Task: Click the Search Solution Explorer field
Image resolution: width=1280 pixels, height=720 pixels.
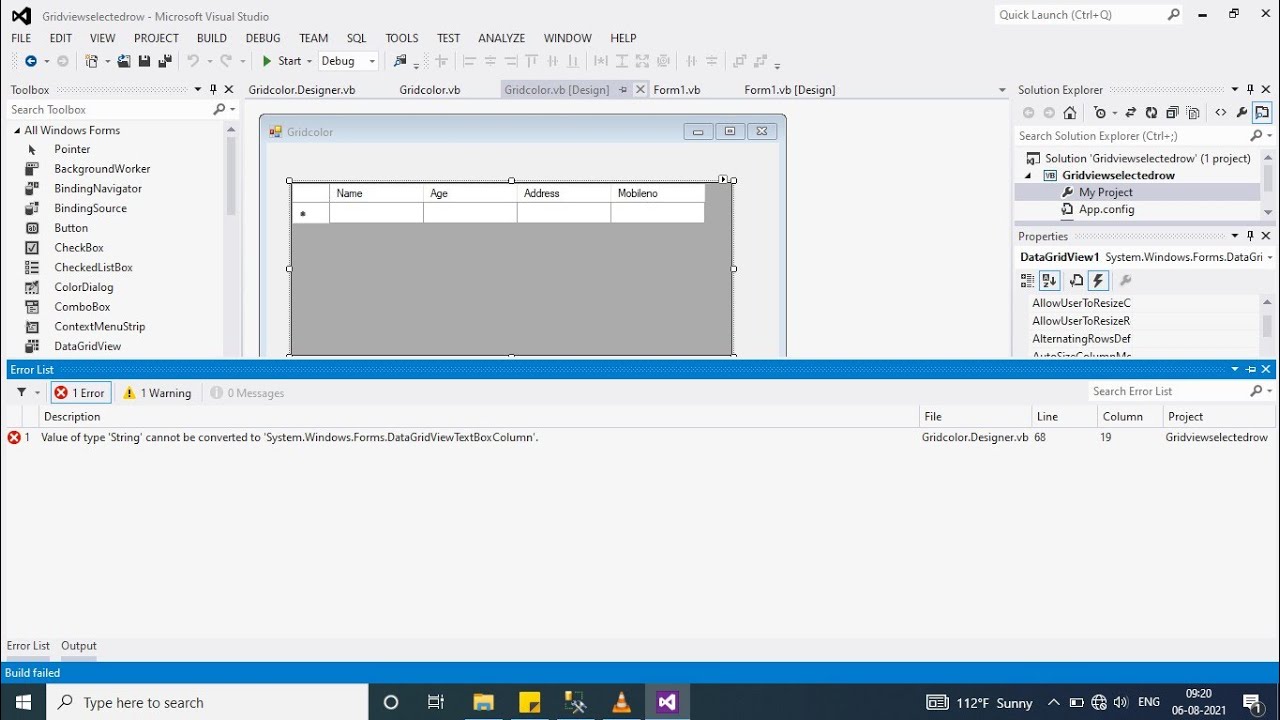Action: tap(1132, 136)
